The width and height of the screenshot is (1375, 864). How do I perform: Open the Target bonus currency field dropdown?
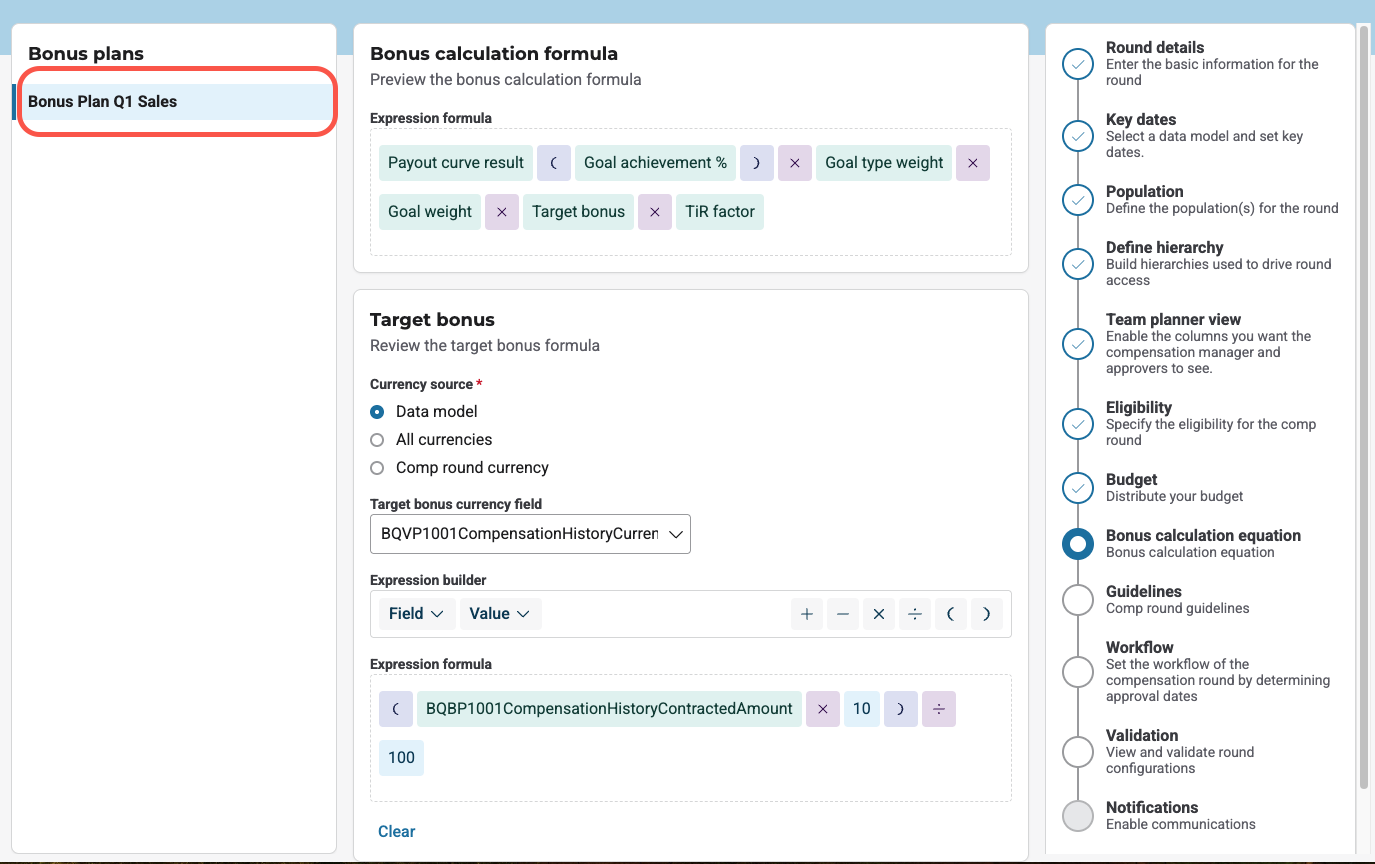[530, 534]
